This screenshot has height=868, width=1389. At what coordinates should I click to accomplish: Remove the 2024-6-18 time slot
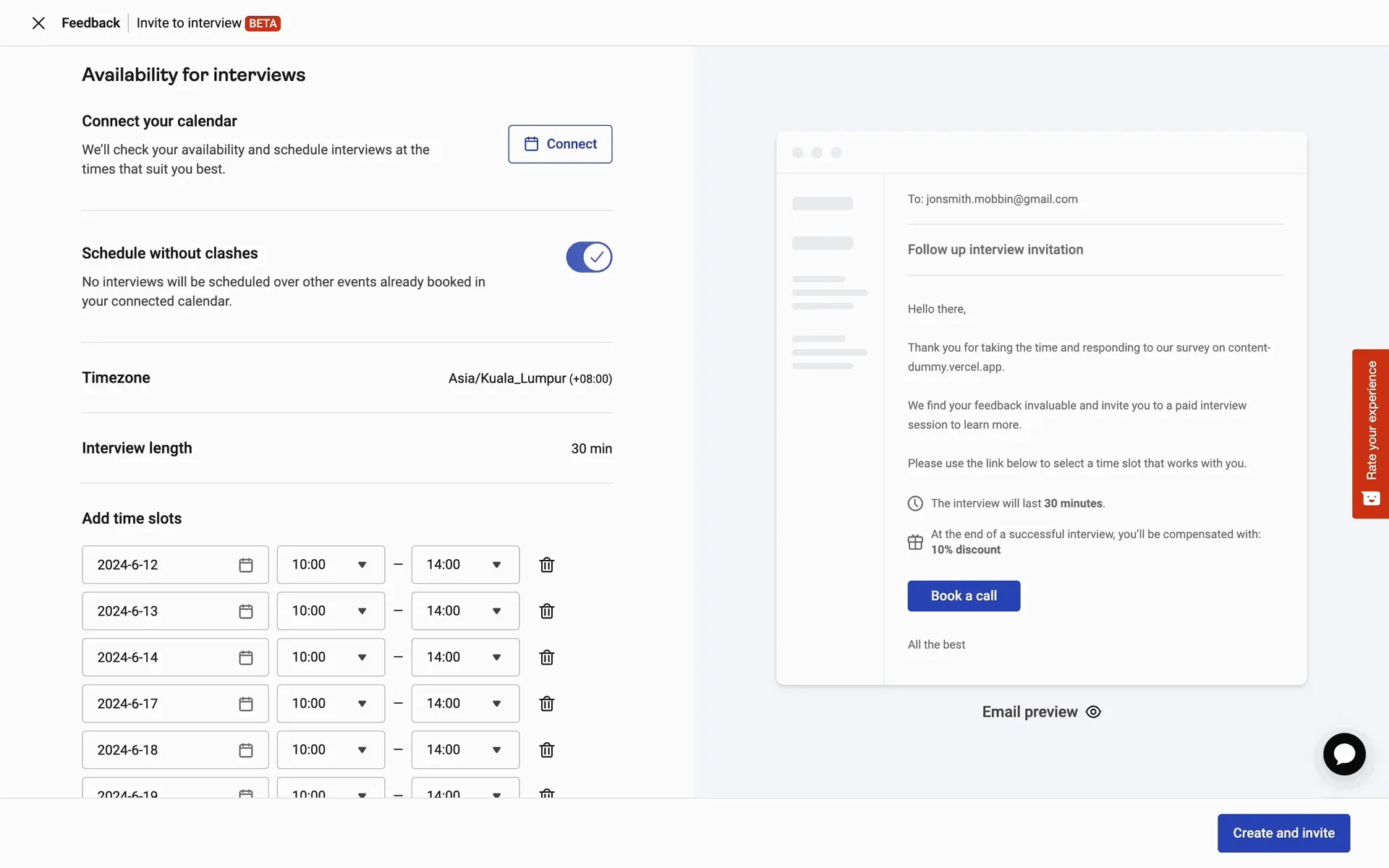pos(546,750)
